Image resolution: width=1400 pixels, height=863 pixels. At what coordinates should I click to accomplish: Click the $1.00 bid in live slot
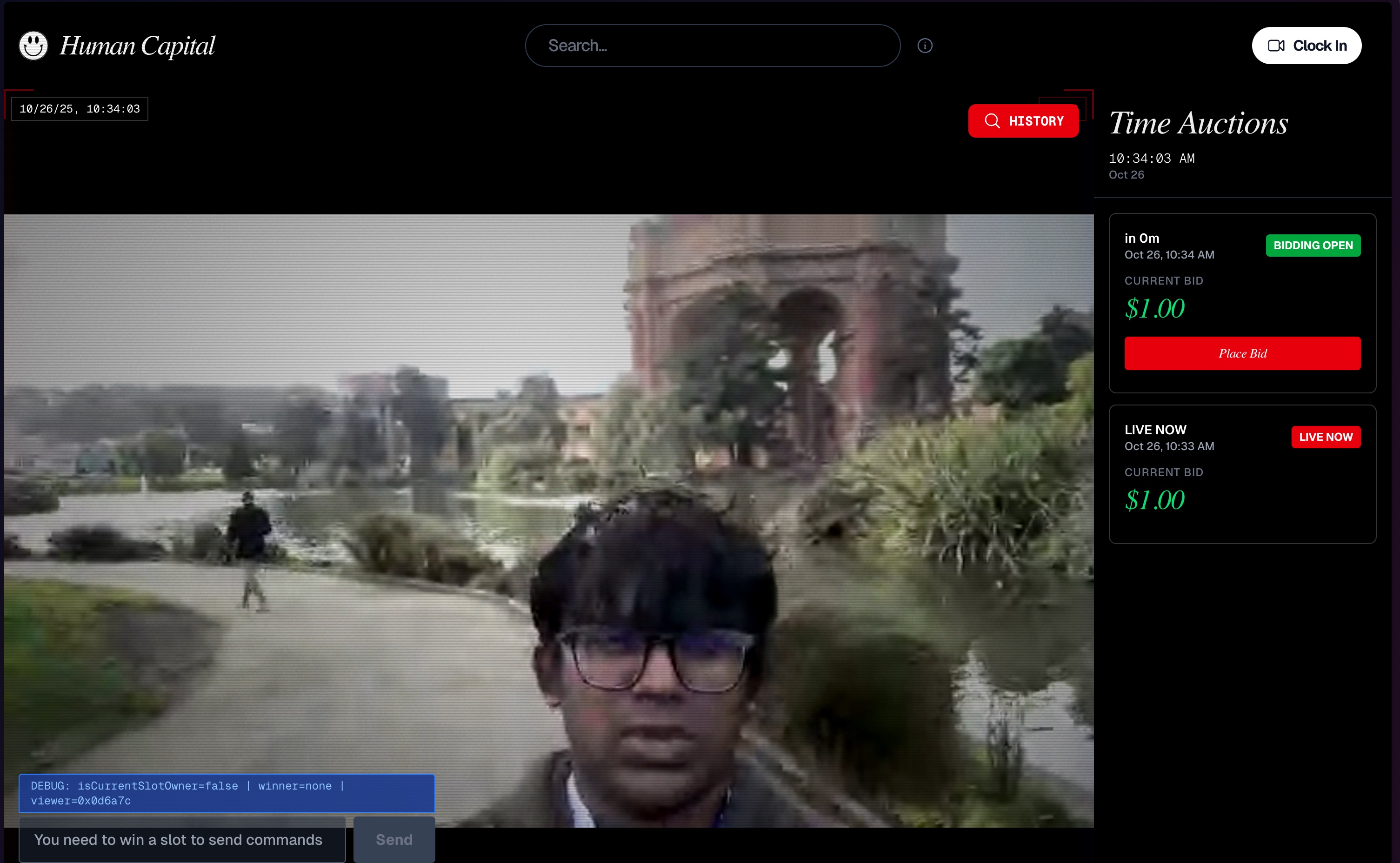pyautogui.click(x=1154, y=501)
